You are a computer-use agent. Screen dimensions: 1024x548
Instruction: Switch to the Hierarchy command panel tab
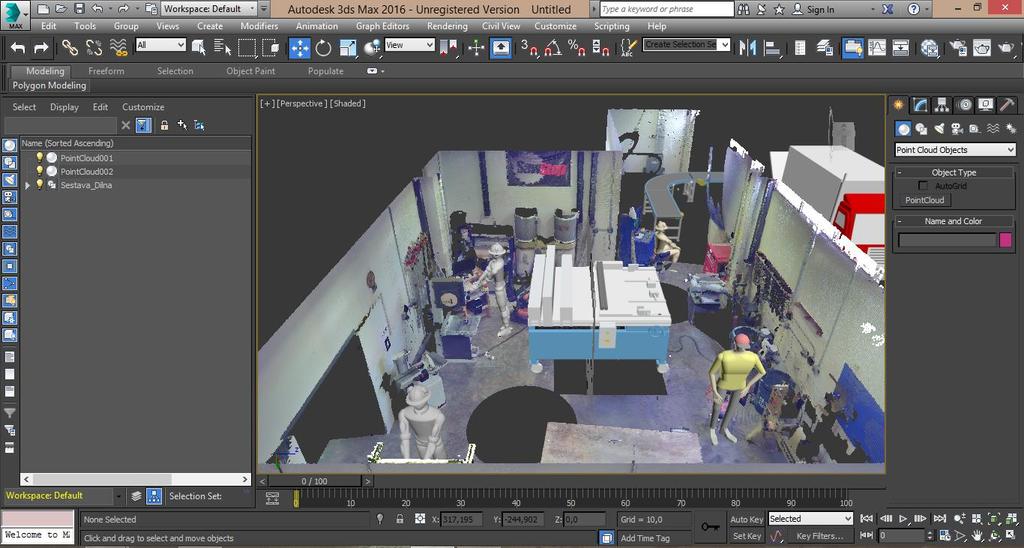[942, 105]
